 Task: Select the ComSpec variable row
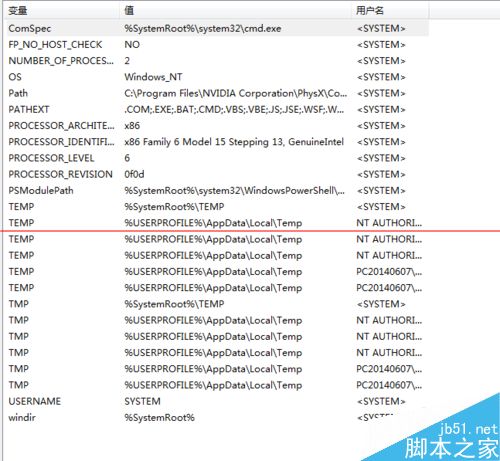(x=217, y=28)
